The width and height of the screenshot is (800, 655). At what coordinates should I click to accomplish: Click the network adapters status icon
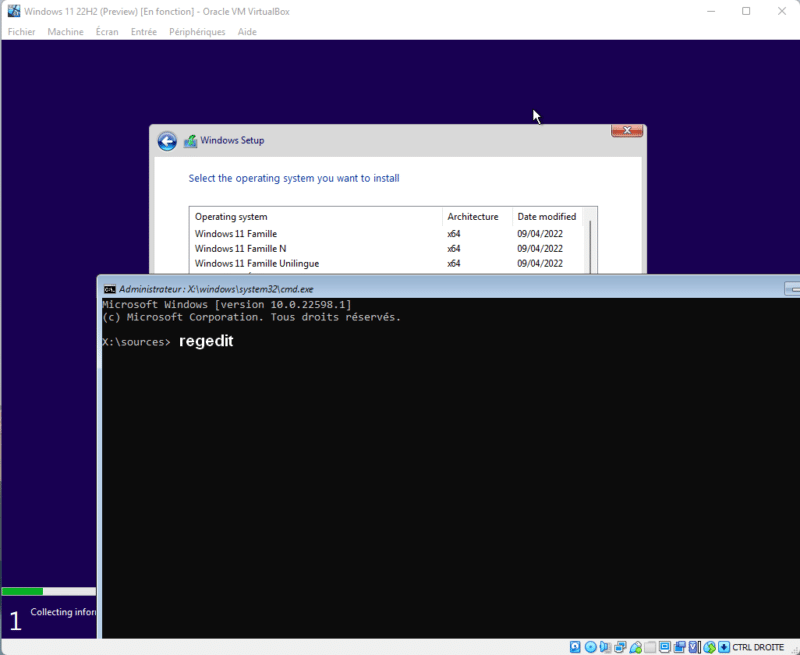coord(620,647)
